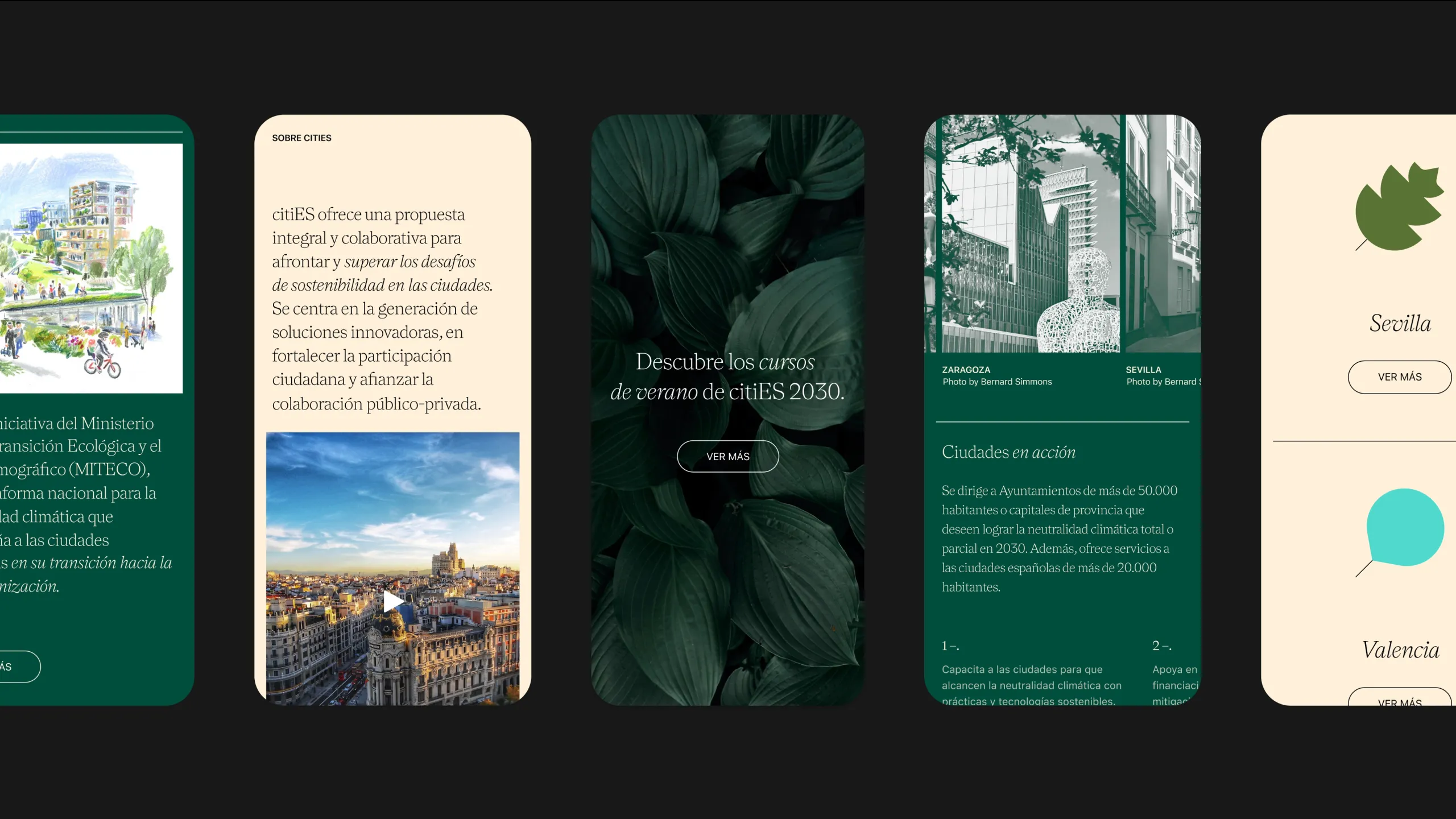Click VER MÁS under Sevilla
This screenshot has height=819, width=1456.
point(1400,377)
